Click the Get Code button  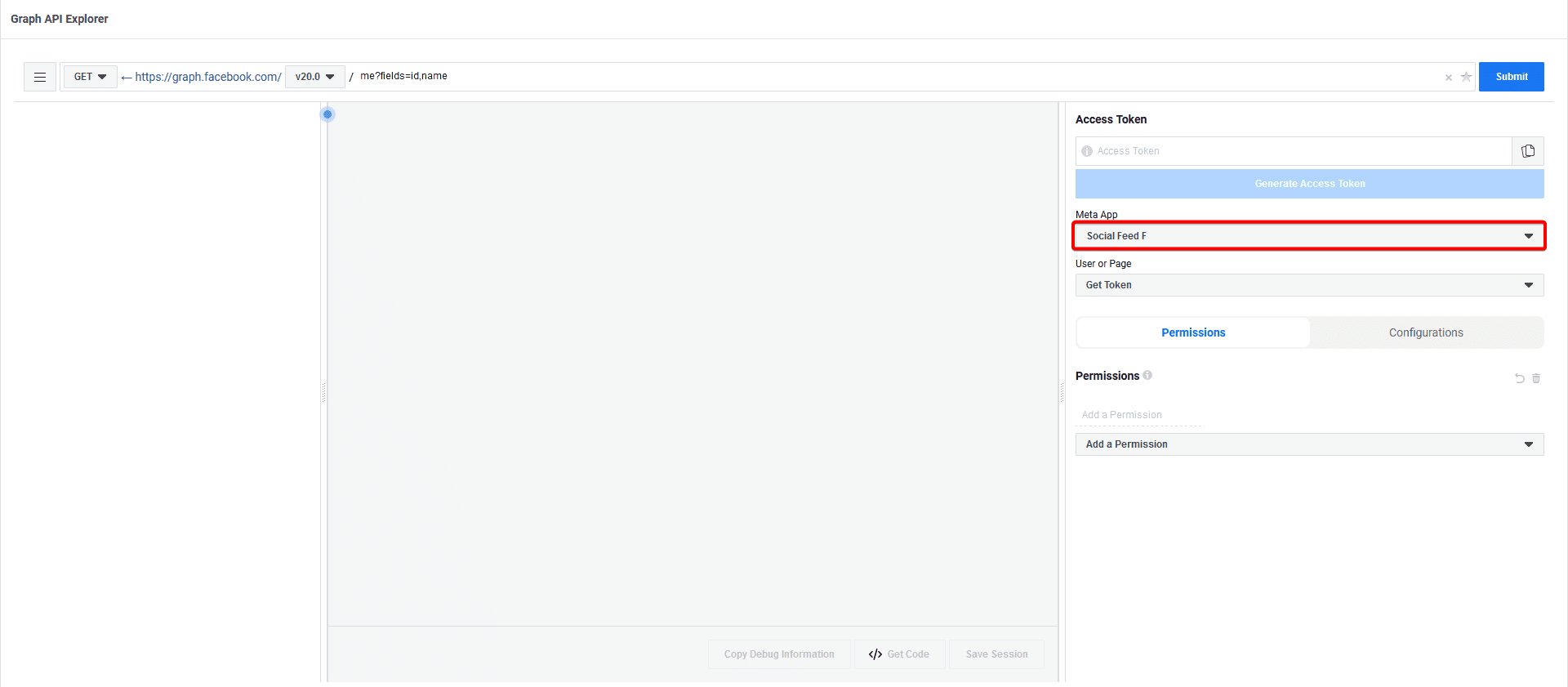tap(899, 654)
